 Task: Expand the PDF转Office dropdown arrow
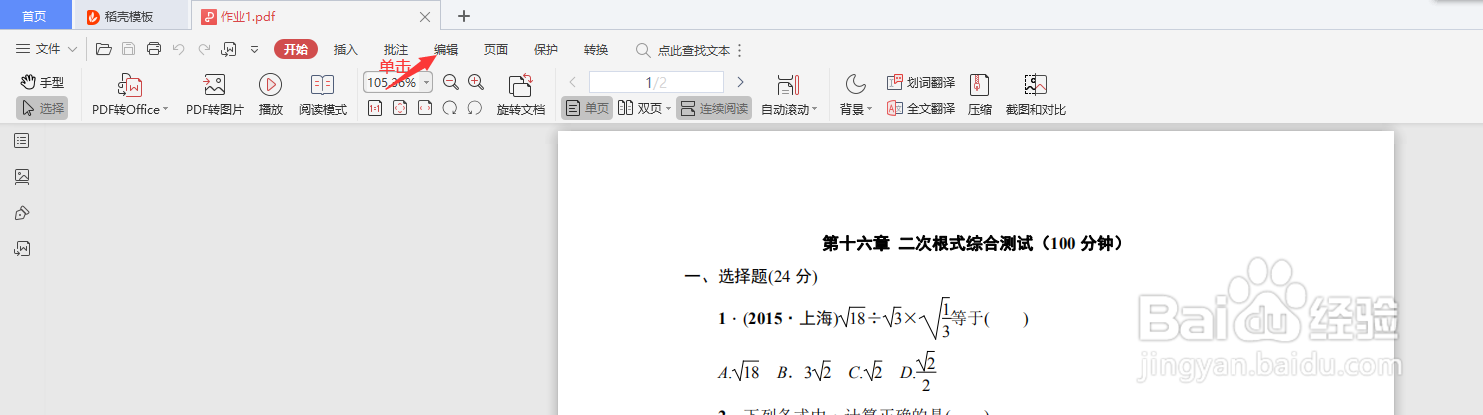click(x=165, y=109)
